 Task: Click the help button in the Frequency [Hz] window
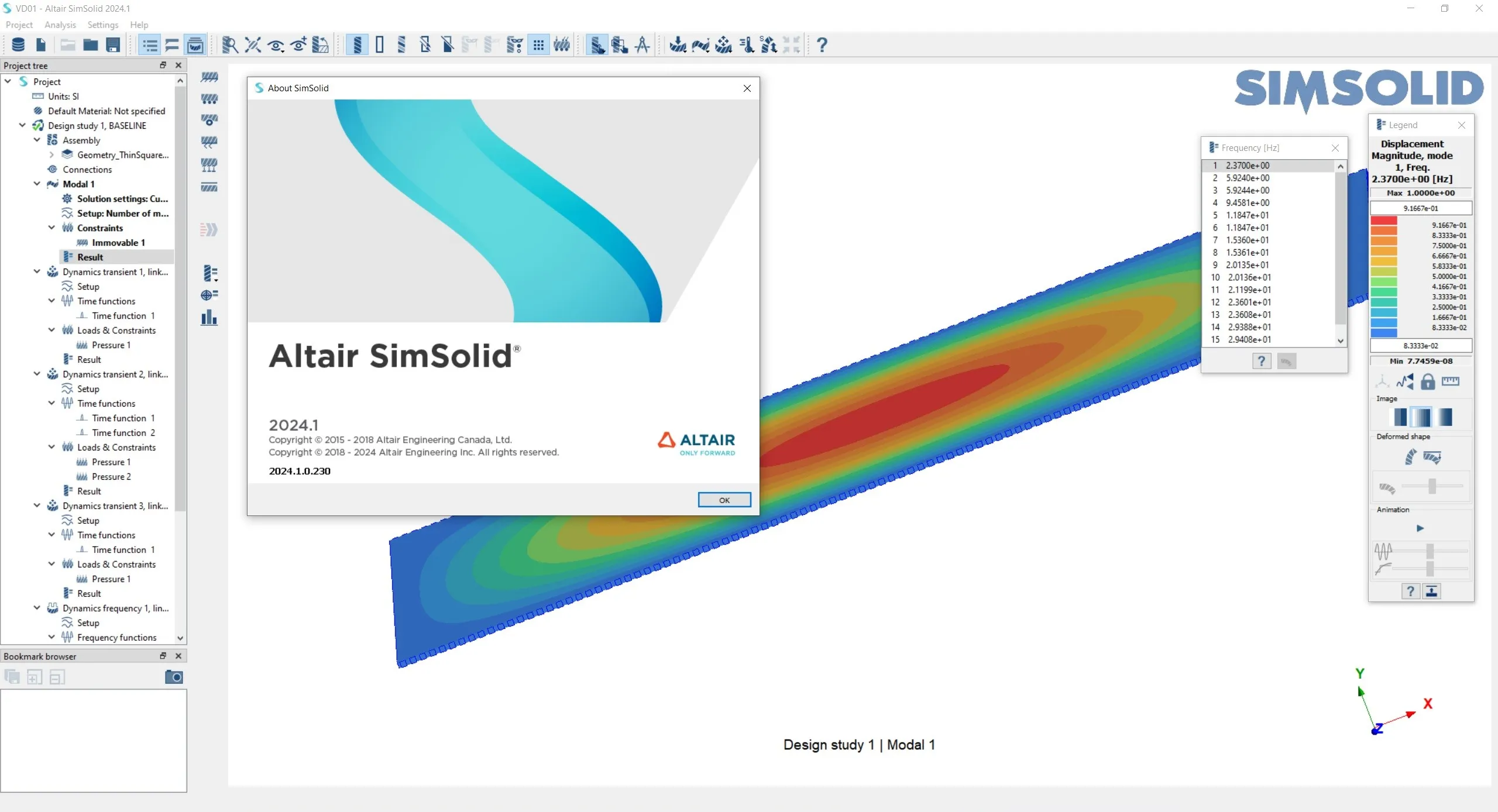1262,361
